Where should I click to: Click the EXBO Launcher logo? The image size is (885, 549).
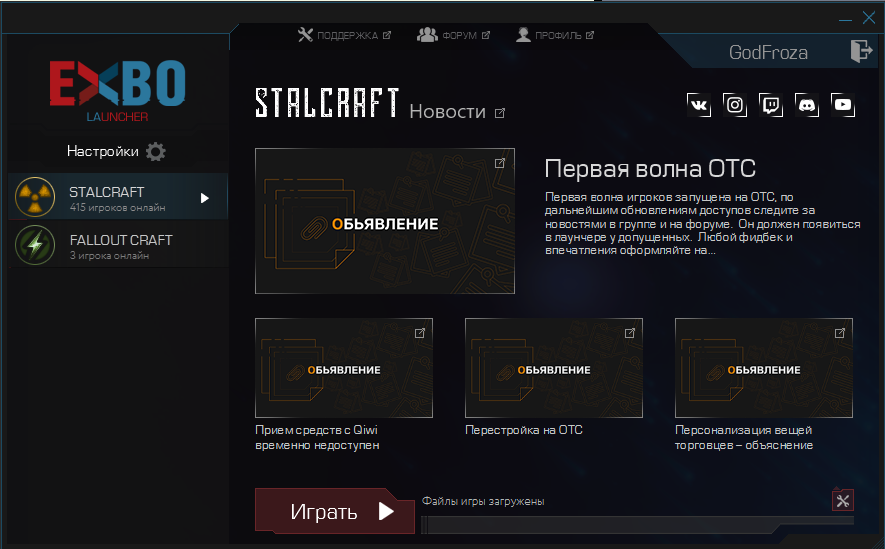[x=117, y=90]
